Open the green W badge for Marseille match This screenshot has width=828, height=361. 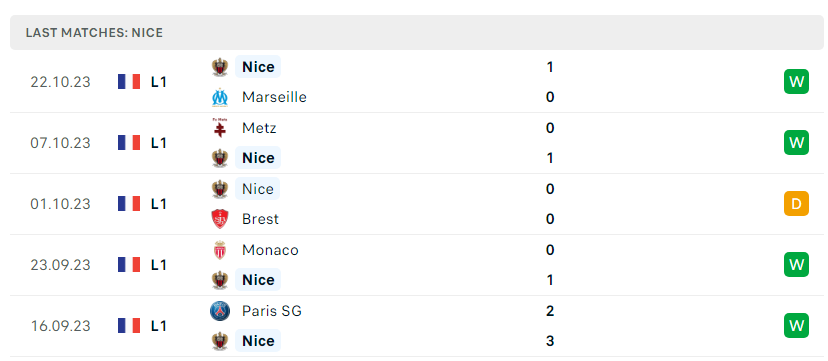click(796, 81)
